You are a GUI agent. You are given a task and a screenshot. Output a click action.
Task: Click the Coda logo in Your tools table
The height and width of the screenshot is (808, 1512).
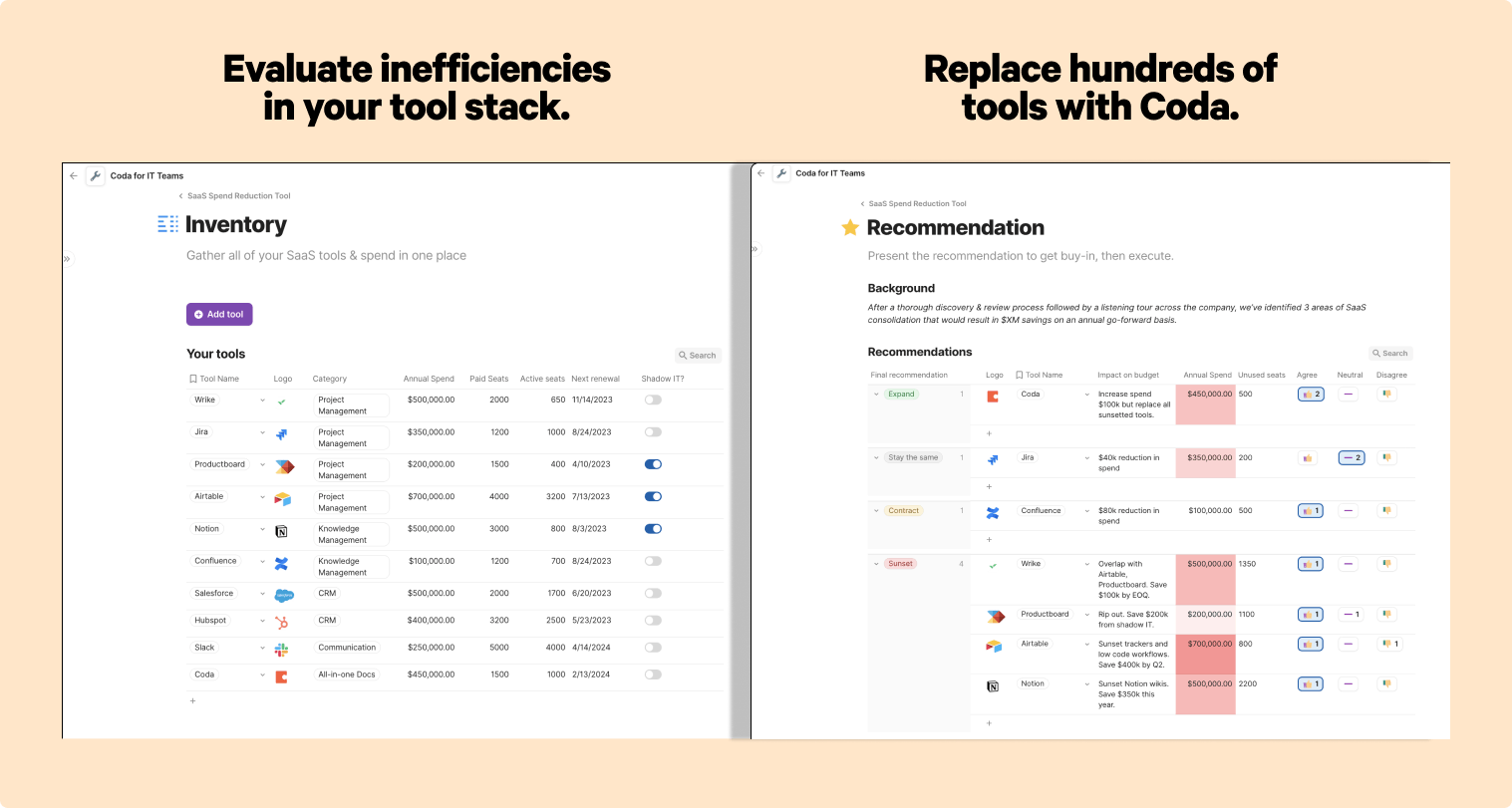point(282,676)
